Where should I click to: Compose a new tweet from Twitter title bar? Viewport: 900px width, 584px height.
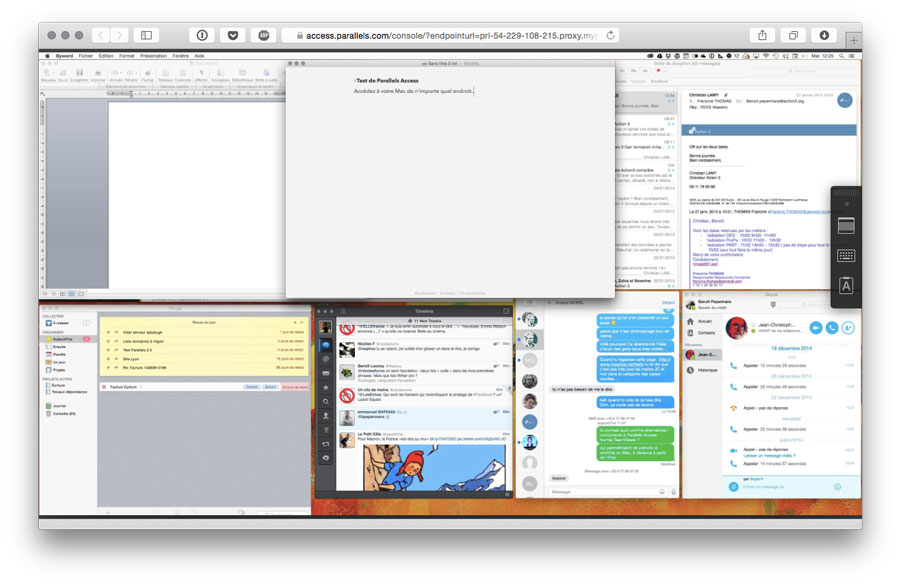pyautogui.click(x=506, y=311)
